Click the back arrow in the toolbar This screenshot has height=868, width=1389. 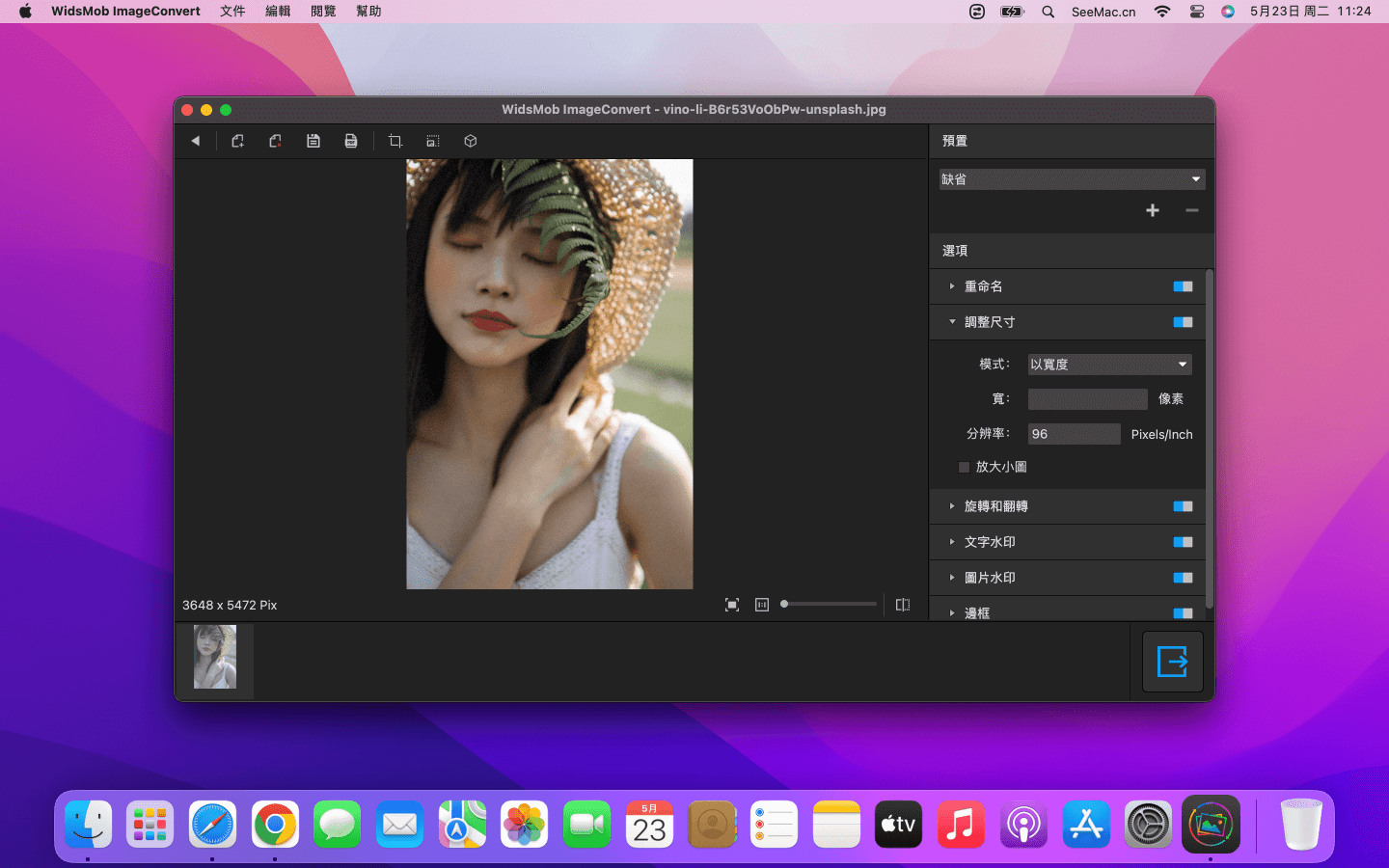pos(196,141)
